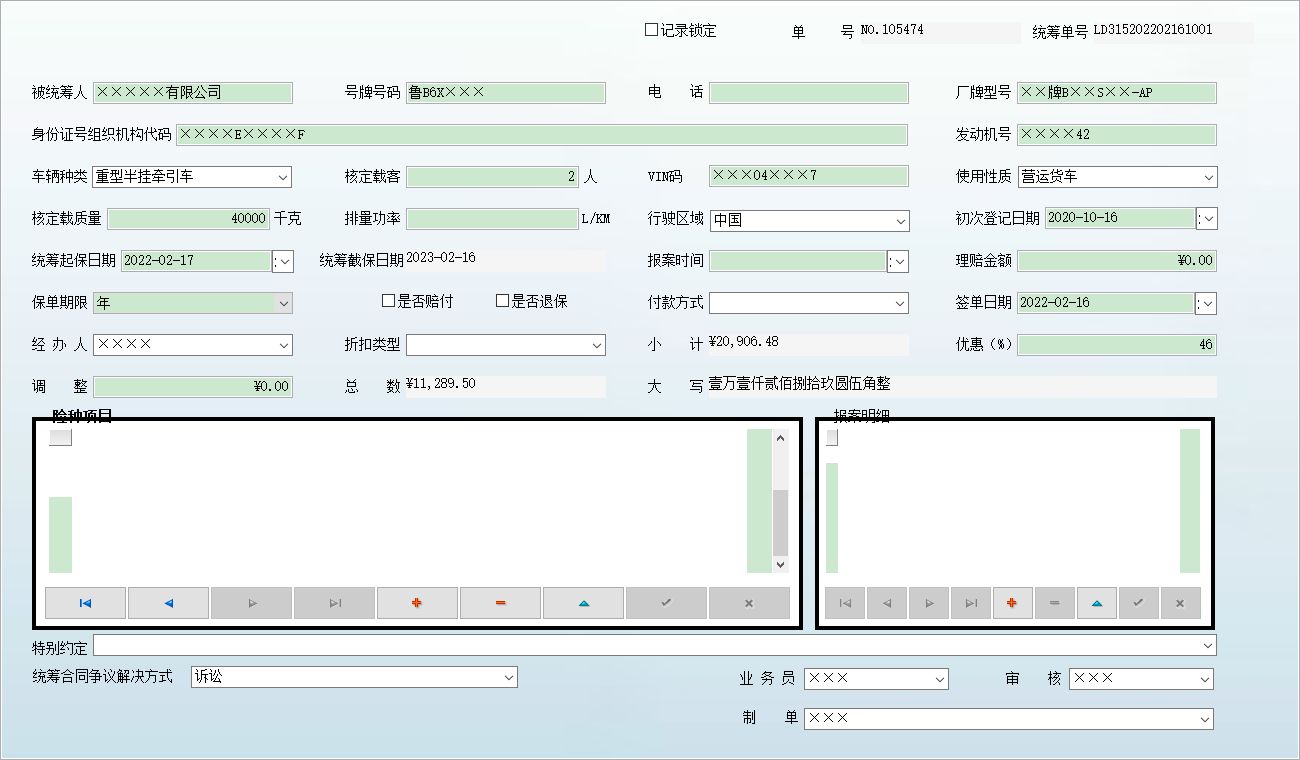Screen dimensions: 1300x760
Task: Click the 统筹单号 value LD315202202161001
Action: pos(1152,30)
